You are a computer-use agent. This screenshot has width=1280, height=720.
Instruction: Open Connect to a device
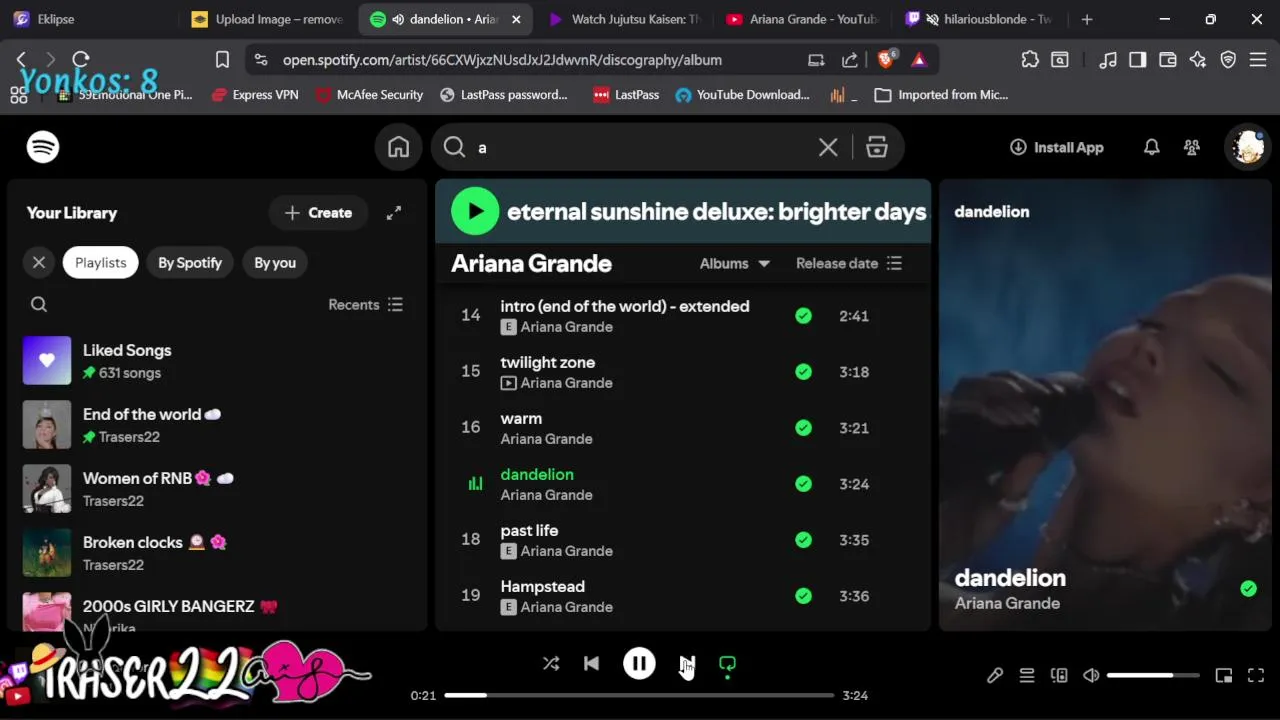click(x=1059, y=675)
